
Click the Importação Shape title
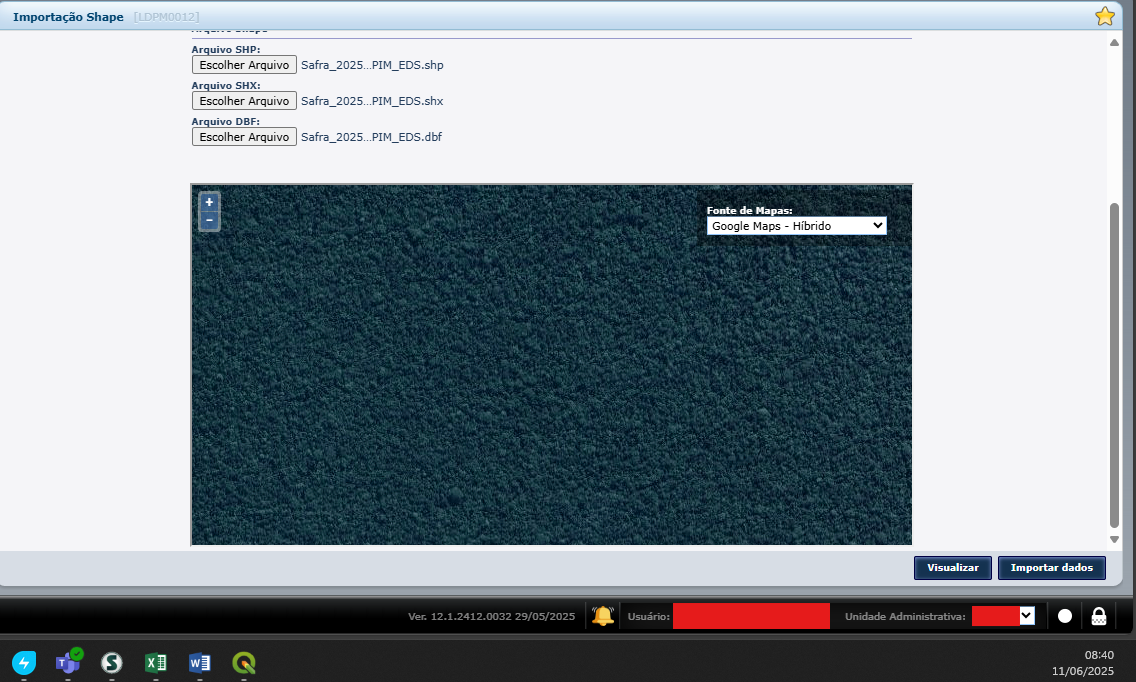coord(68,17)
